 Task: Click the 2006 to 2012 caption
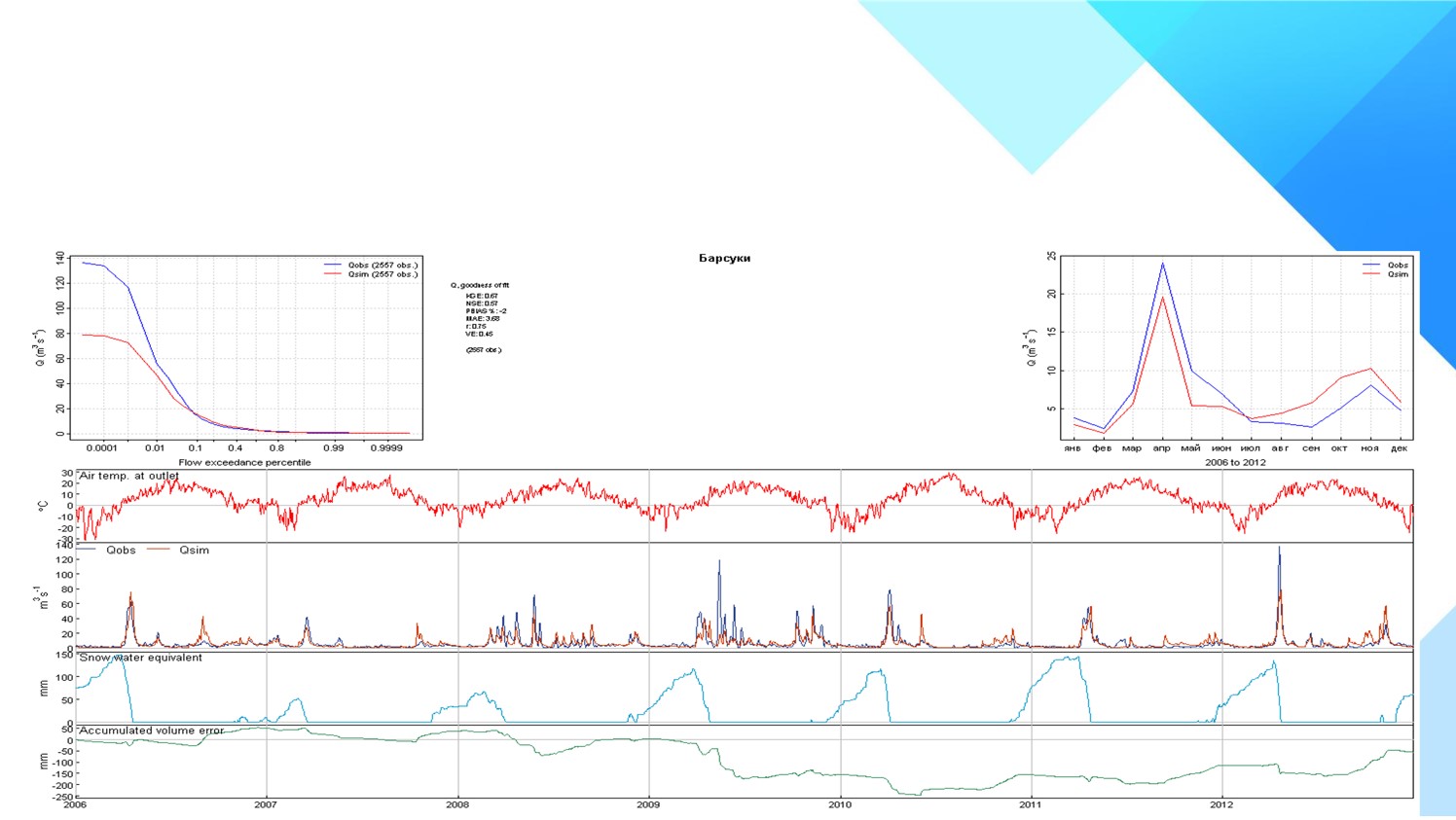click(x=1235, y=462)
